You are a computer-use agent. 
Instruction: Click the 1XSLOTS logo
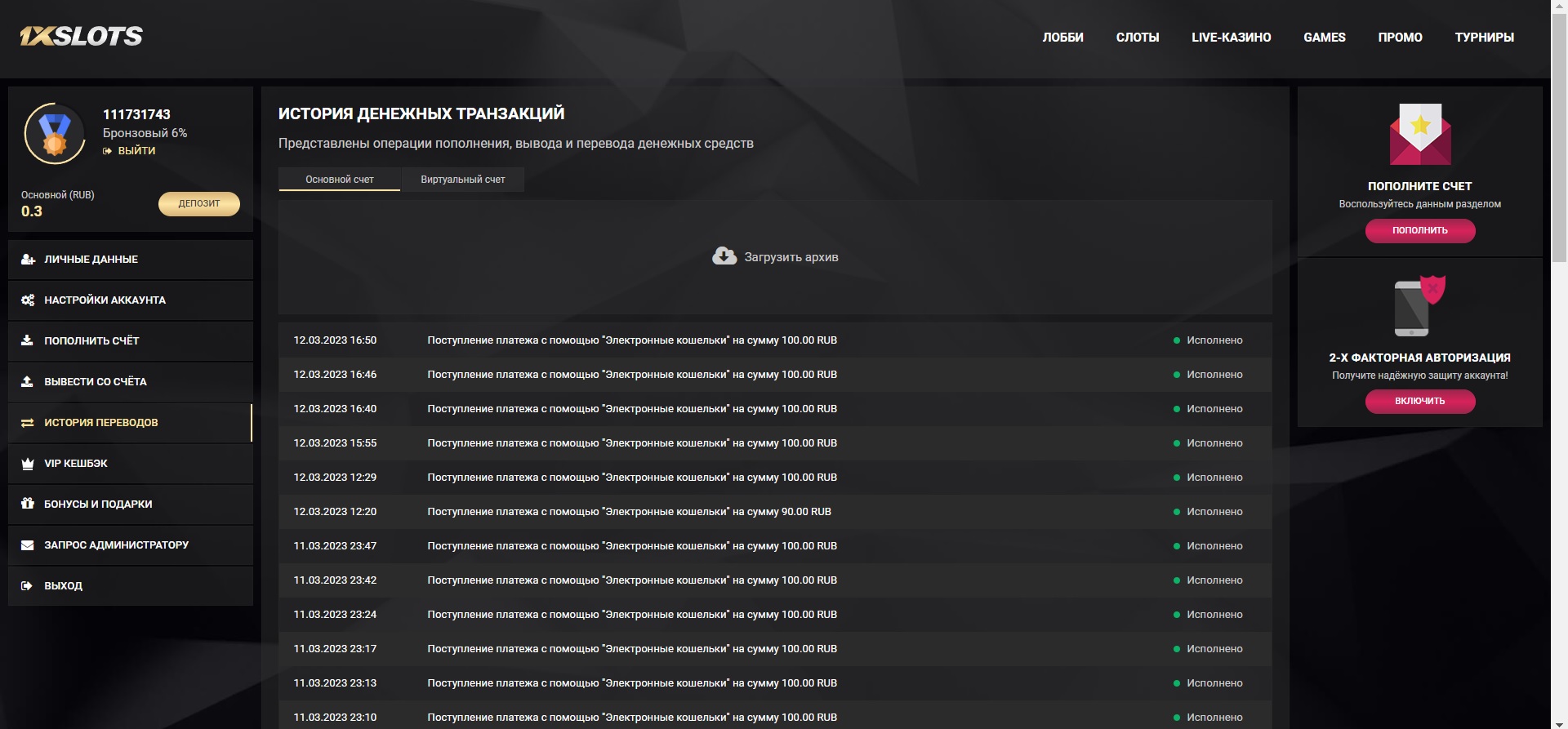[x=82, y=36]
